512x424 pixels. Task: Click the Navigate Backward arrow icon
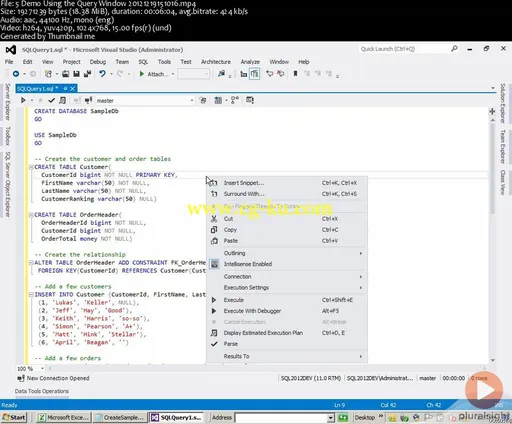click(x=16, y=74)
